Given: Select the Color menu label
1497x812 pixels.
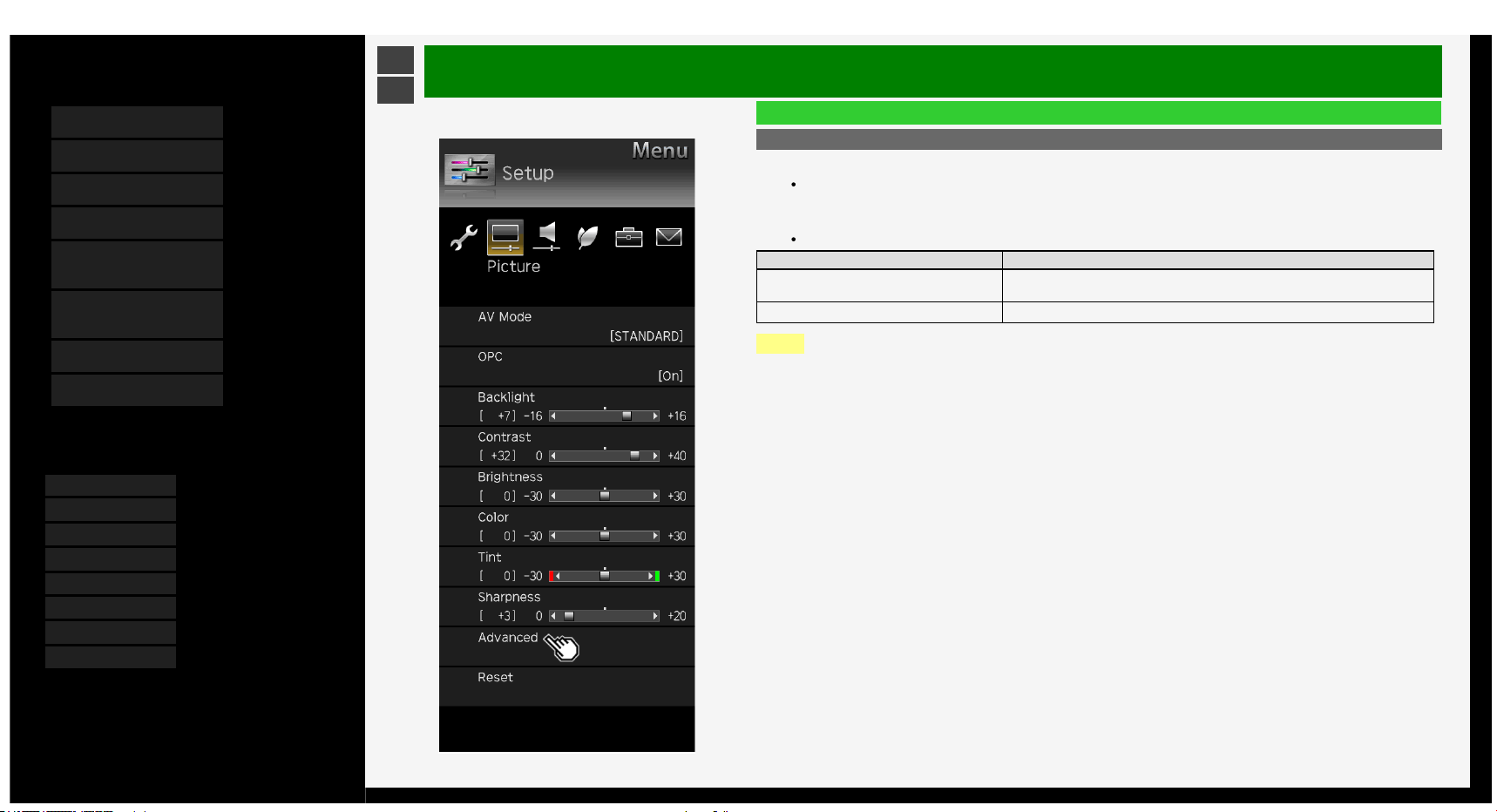Looking at the screenshot, I should click(493, 518).
